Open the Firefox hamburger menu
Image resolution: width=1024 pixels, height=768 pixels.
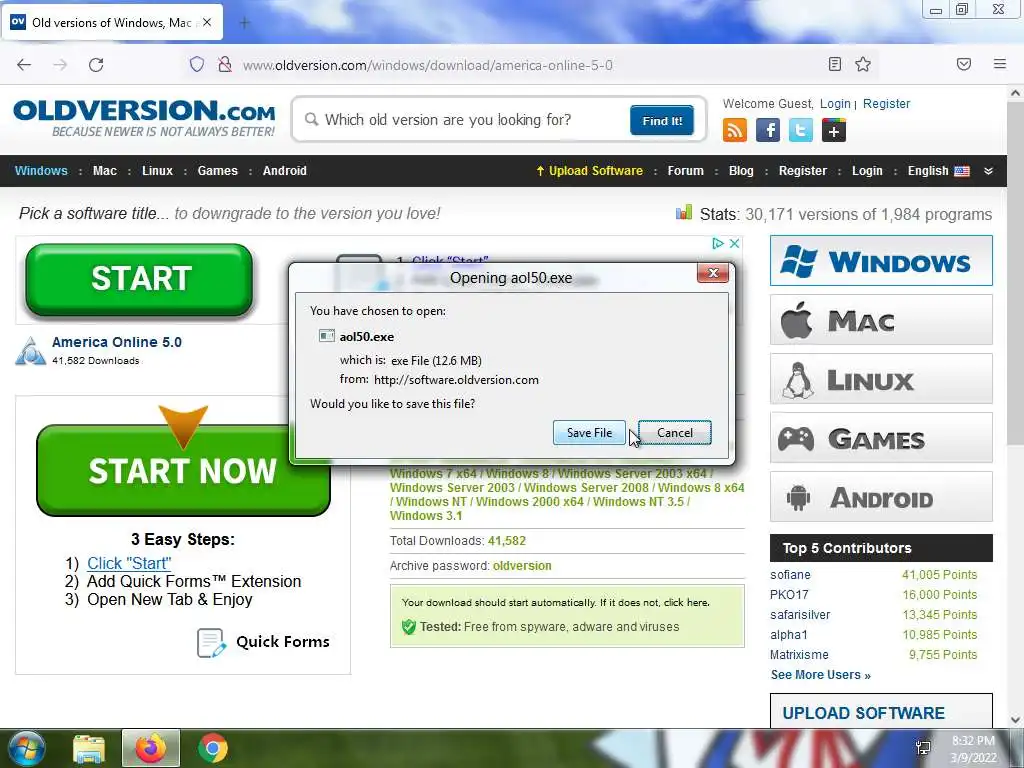[1000, 64]
